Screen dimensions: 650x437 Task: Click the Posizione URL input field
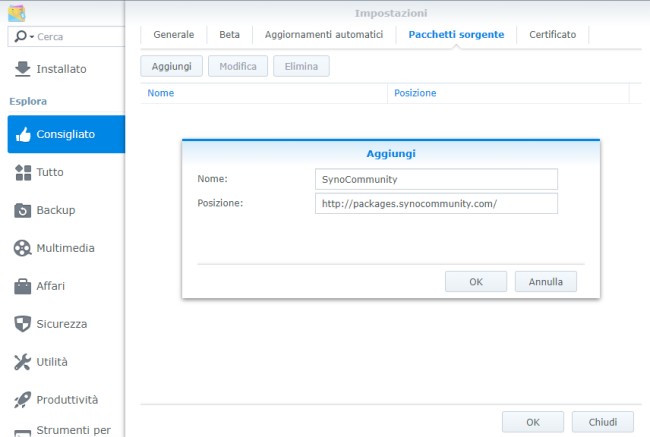pos(436,204)
